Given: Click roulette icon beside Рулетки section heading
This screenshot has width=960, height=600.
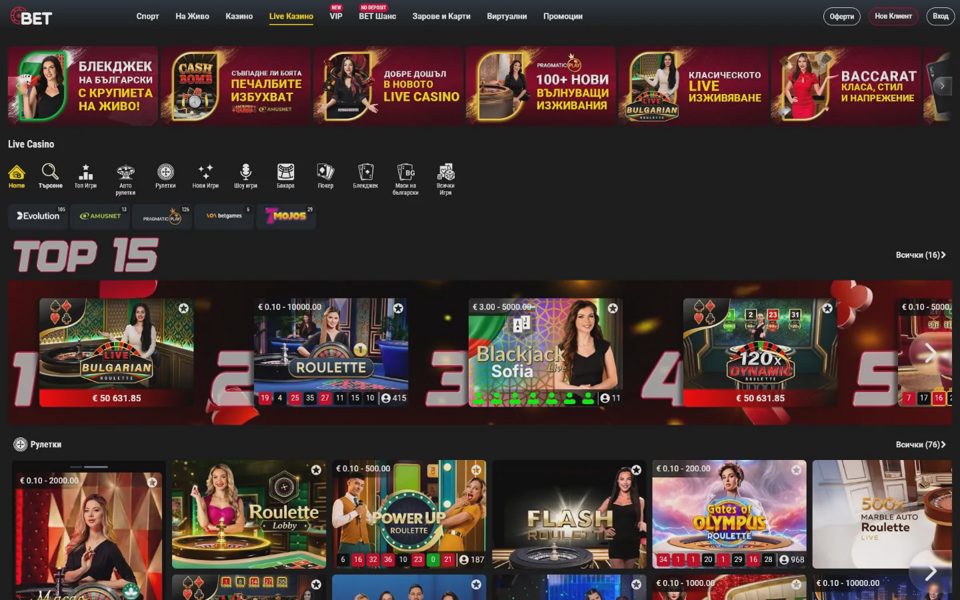Looking at the screenshot, I should 20,444.
